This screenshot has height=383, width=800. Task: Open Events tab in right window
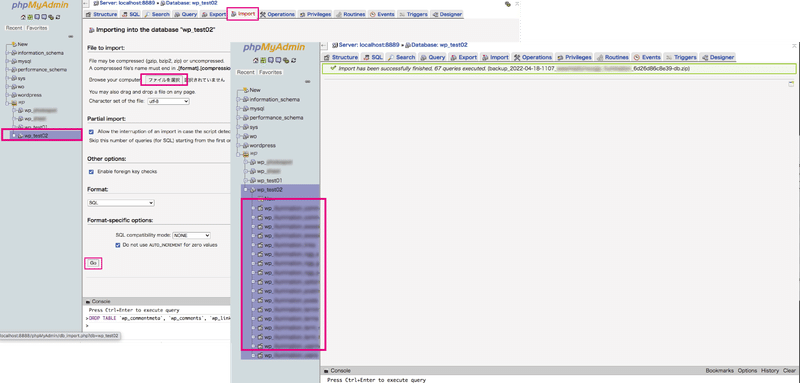click(x=647, y=57)
